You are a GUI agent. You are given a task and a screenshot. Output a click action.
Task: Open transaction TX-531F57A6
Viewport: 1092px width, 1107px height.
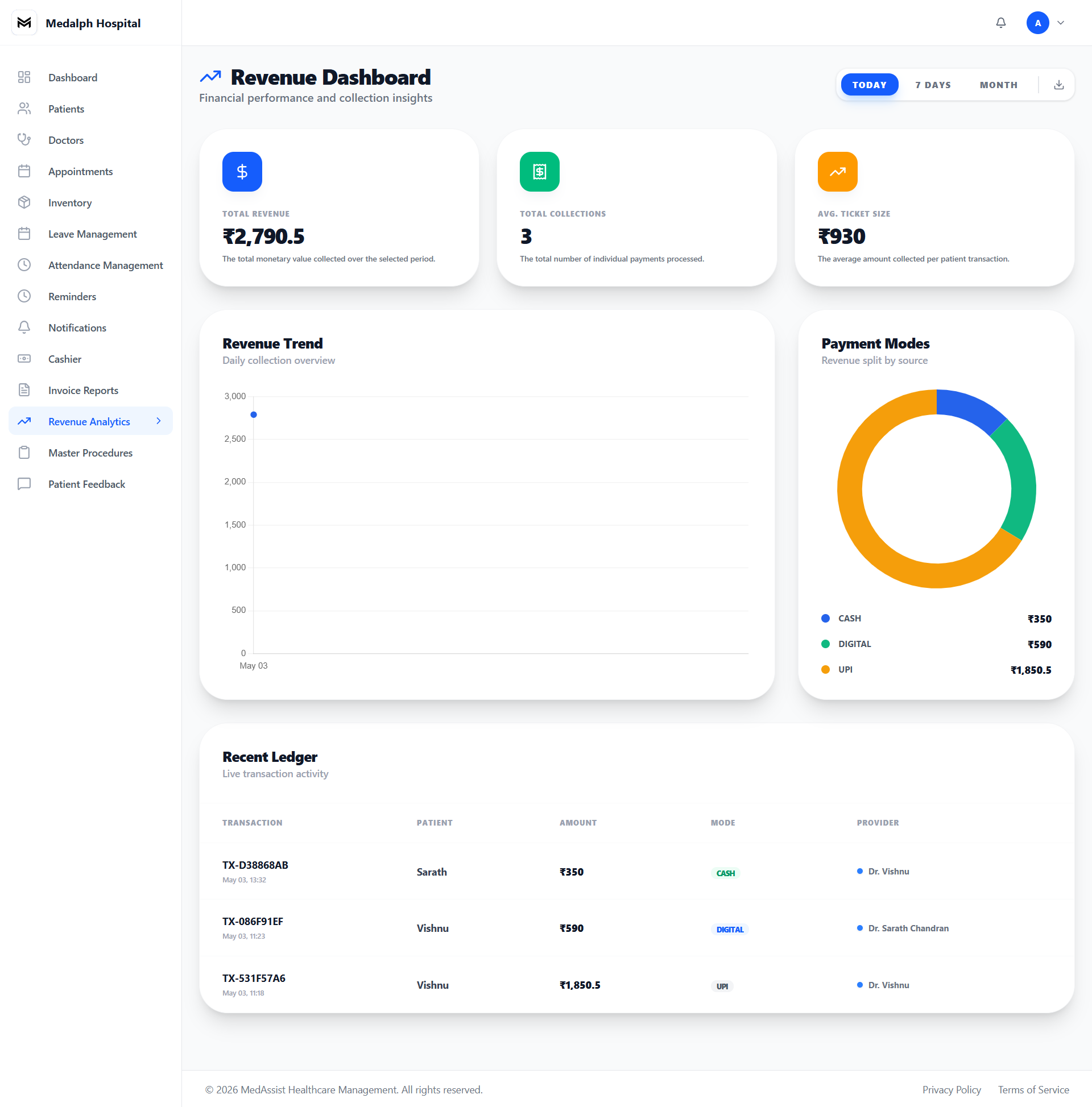(254, 978)
